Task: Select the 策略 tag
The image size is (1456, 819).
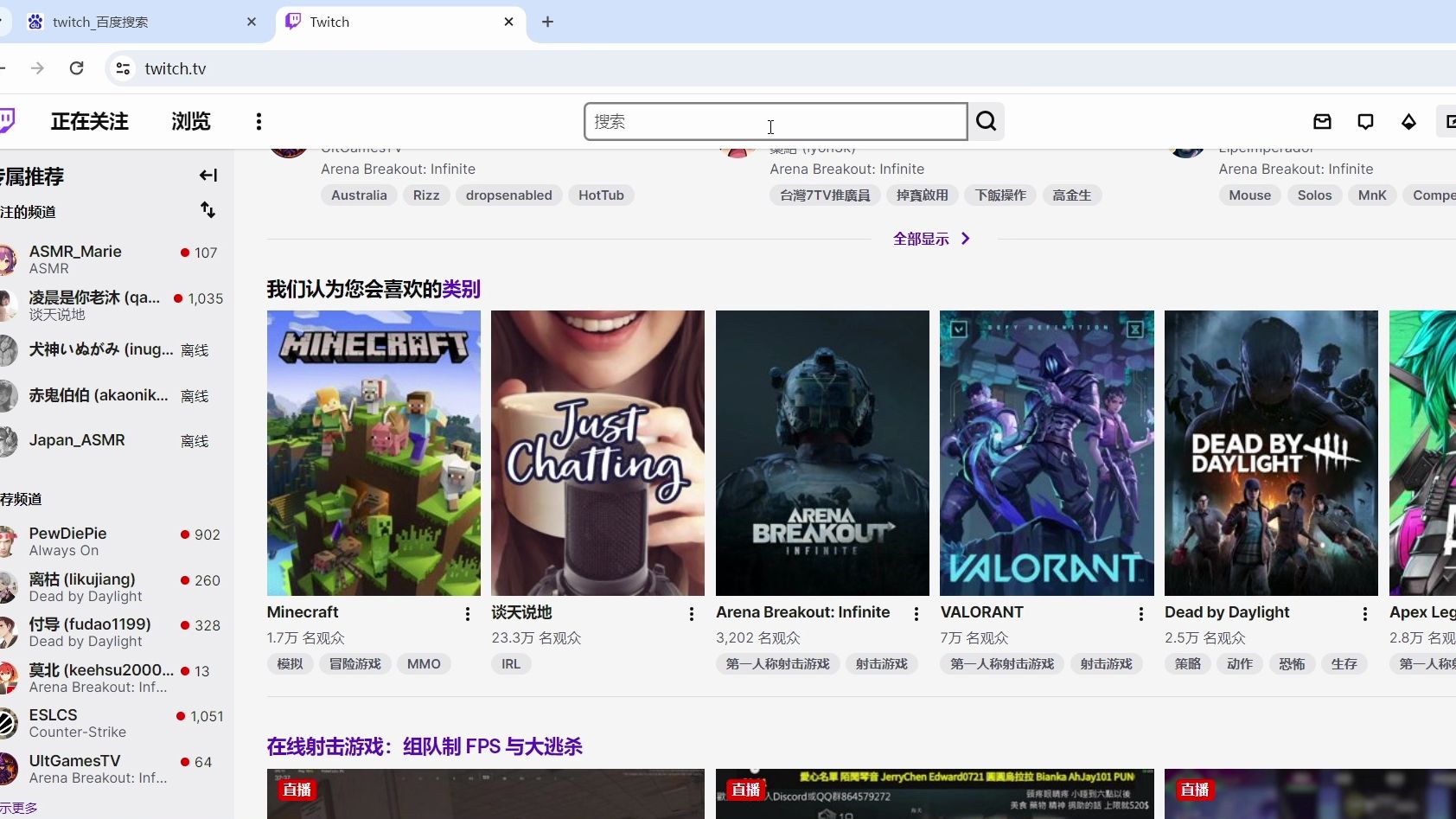Action: point(1188,664)
